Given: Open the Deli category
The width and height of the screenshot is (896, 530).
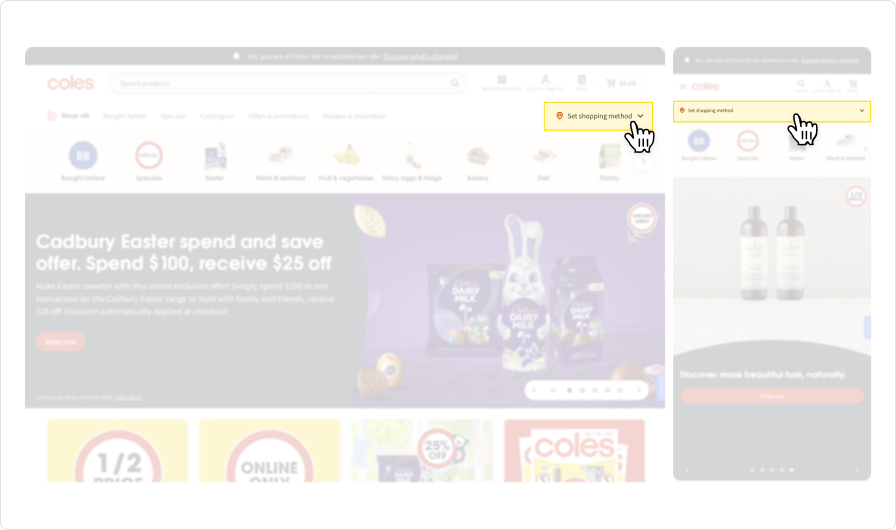Looking at the screenshot, I should (x=543, y=161).
